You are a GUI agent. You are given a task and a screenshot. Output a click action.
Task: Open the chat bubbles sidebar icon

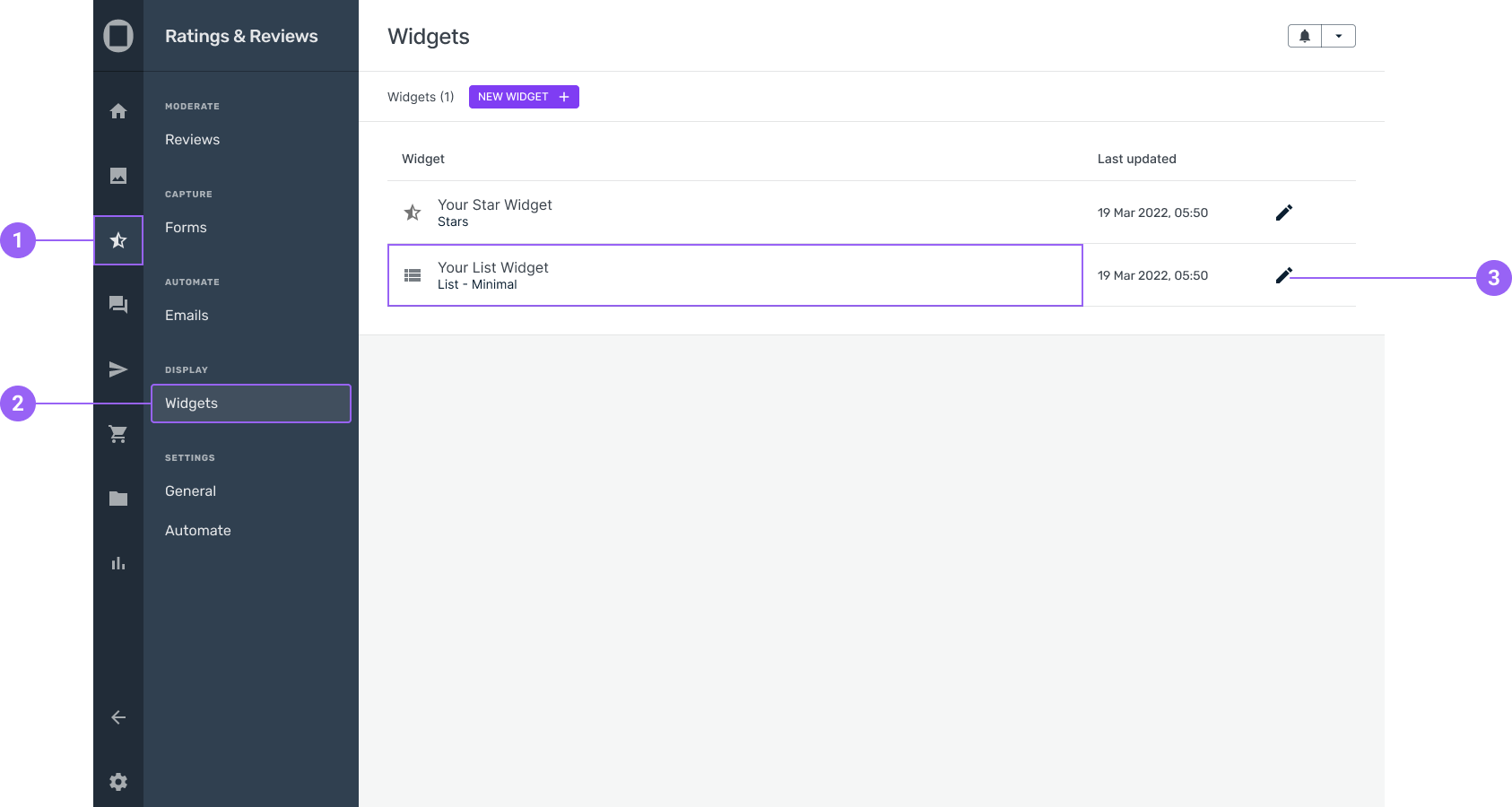tap(118, 305)
